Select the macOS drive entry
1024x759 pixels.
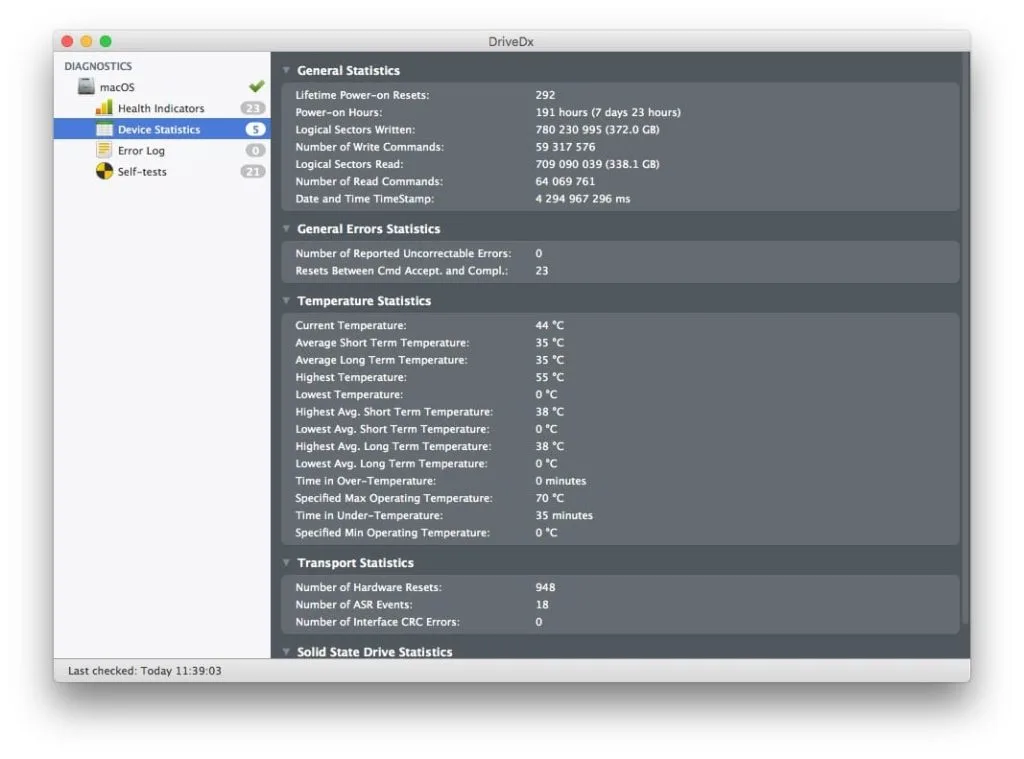point(162,86)
